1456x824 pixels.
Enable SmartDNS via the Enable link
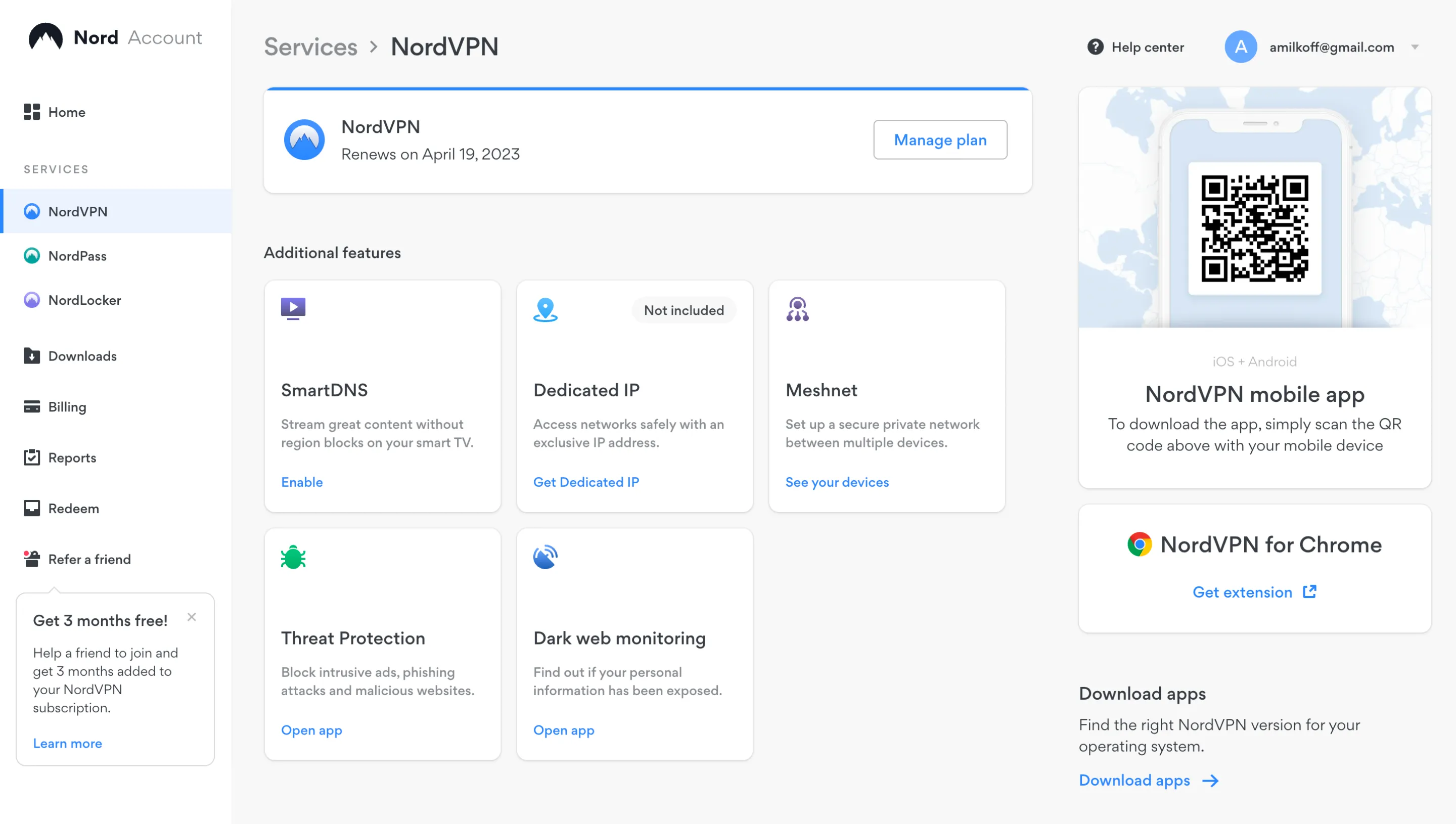pos(302,482)
